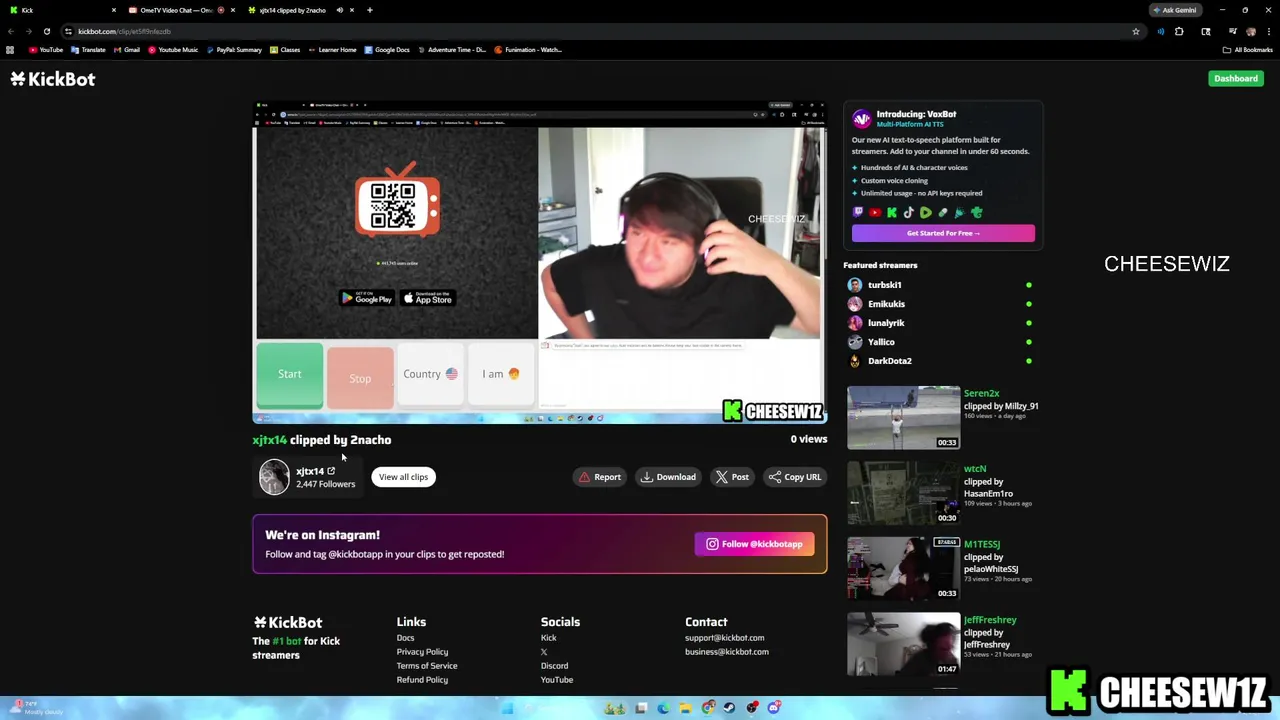Viewport: 1280px width, 720px height.
Task: Go back using the browser back arrow
Action: [x=11, y=31]
